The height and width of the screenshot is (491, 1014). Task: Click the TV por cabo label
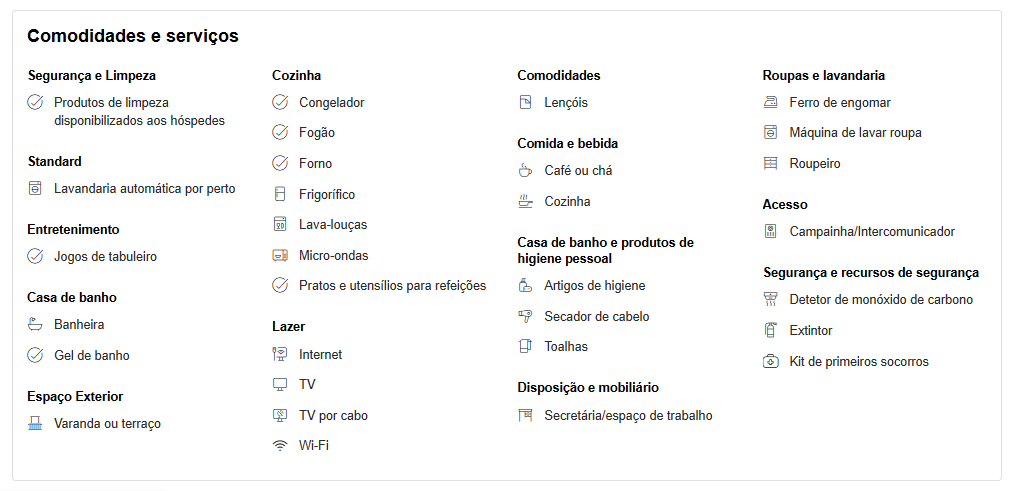point(333,415)
